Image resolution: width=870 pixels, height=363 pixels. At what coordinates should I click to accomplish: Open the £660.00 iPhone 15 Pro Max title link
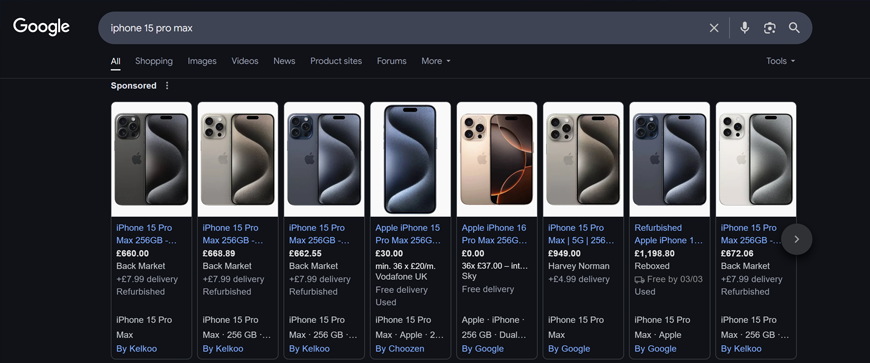tap(146, 234)
